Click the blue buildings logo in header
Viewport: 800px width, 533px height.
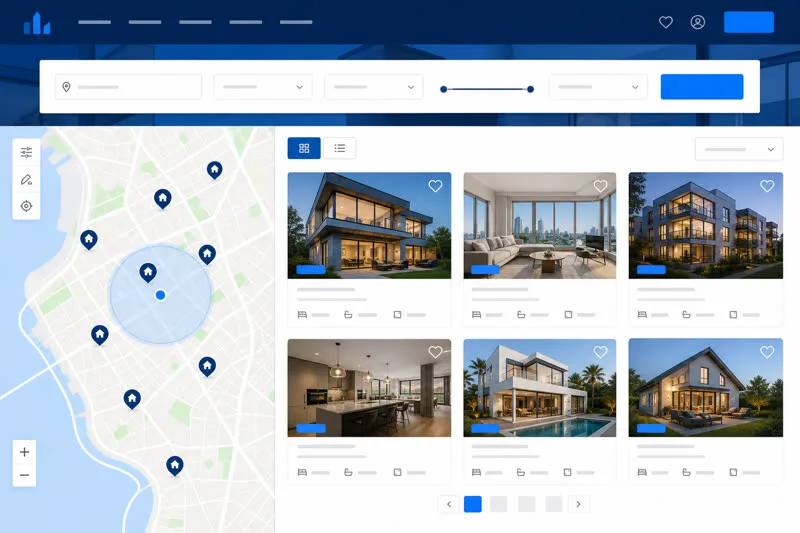[x=37, y=23]
